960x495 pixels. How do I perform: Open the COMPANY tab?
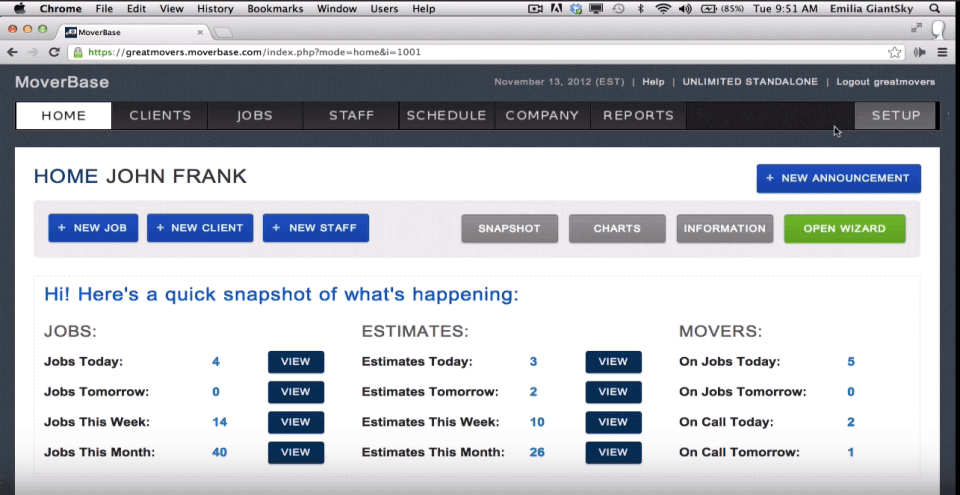click(542, 115)
